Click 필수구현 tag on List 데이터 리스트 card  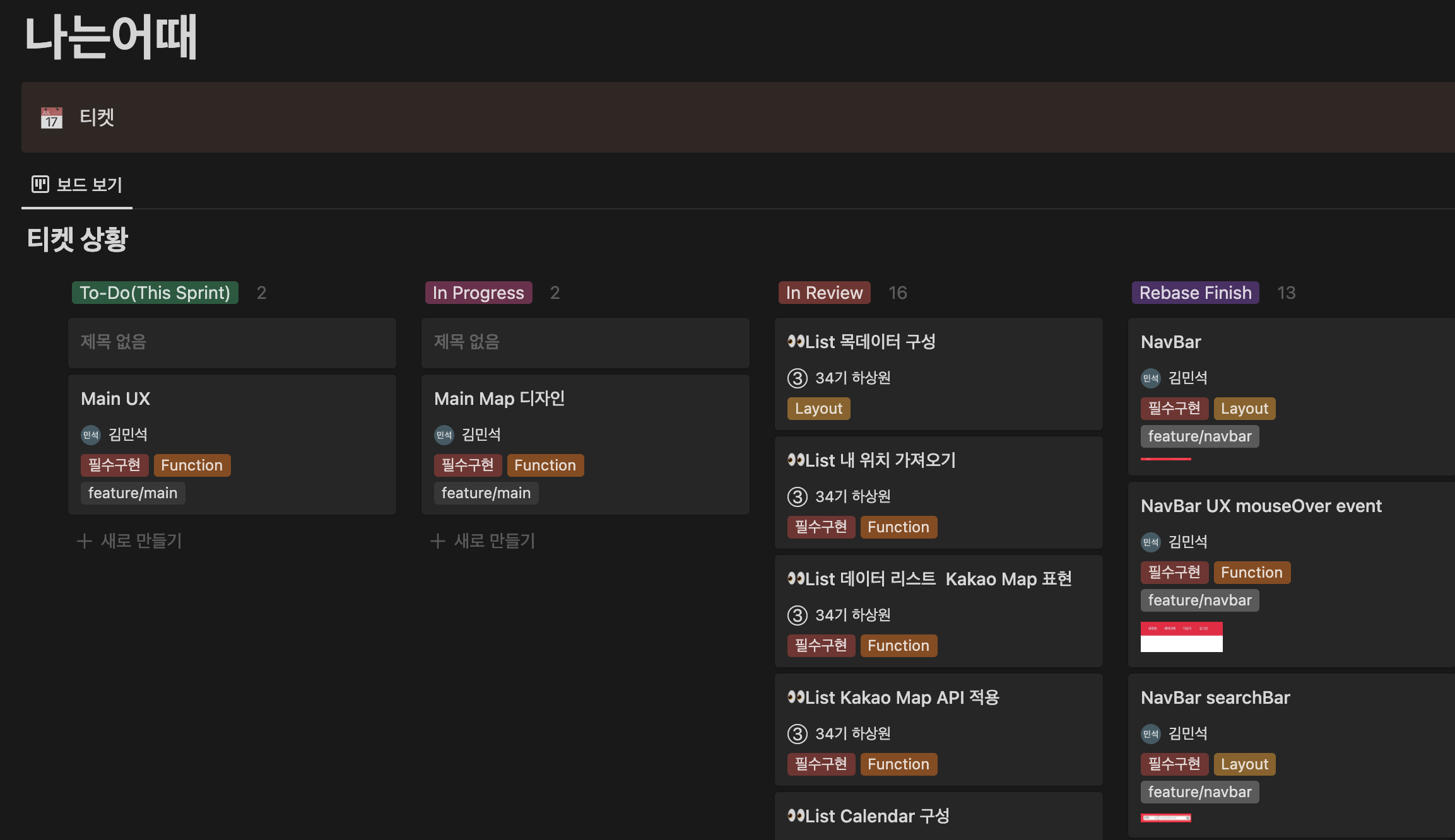click(821, 646)
